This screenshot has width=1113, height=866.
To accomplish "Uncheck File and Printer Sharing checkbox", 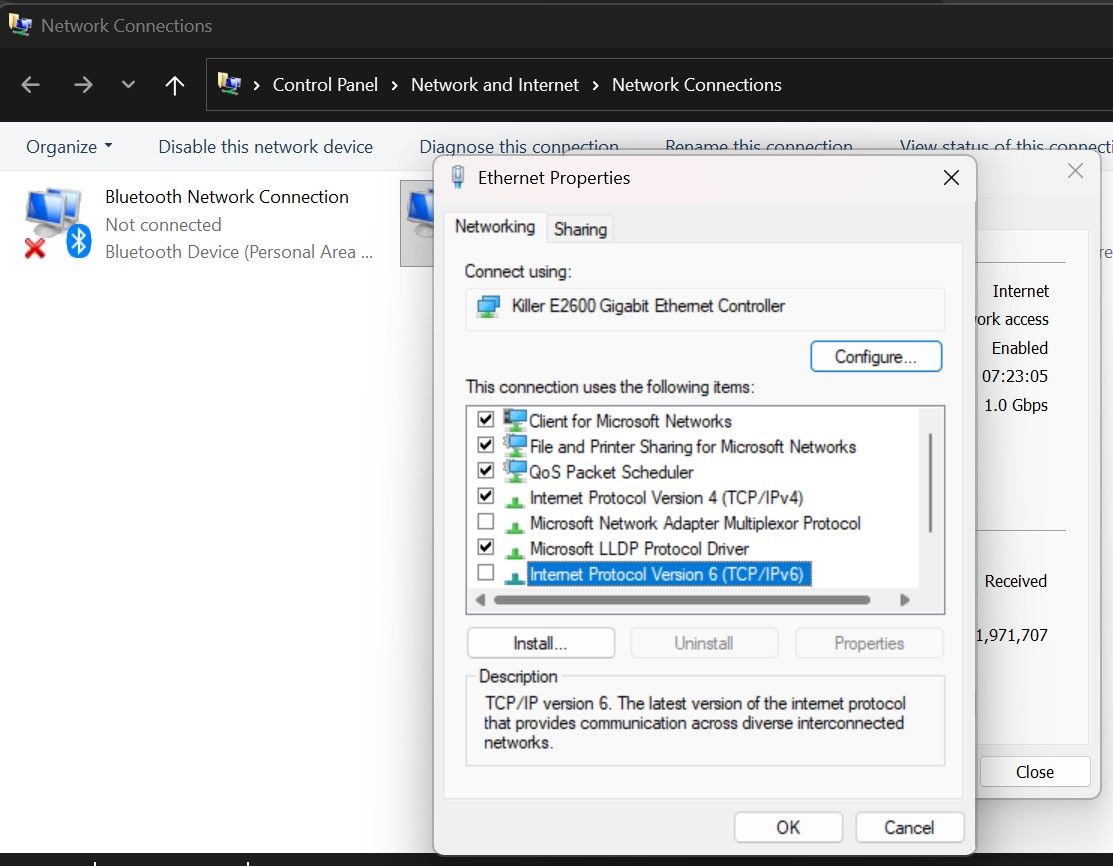I will (486, 445).
